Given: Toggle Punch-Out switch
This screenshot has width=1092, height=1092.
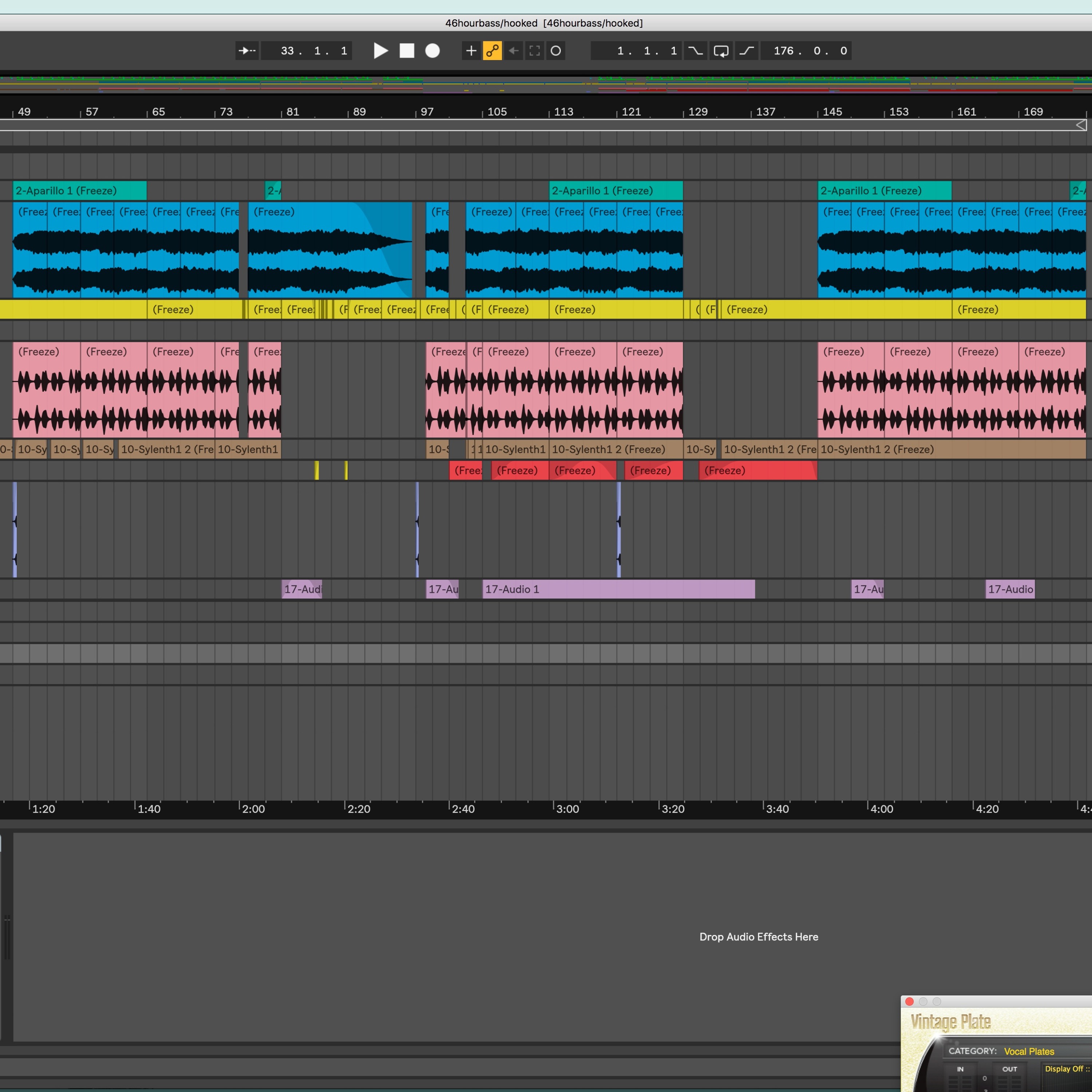Looking at the screenshot, I should (x=747, y=51).
